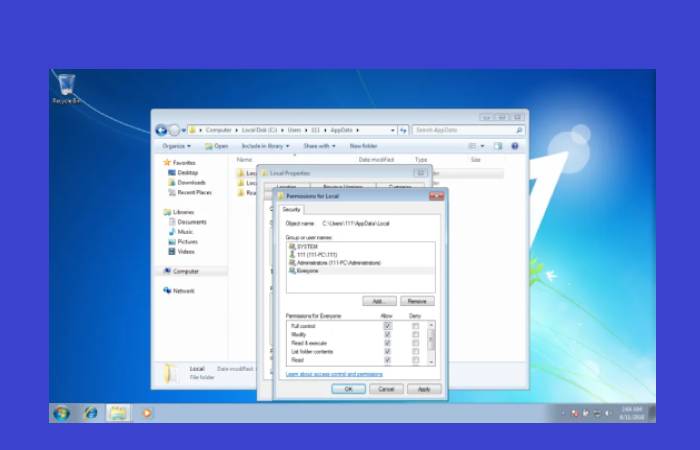Select Recent Places in navigation pane
This screenshot has height=450, width=700.
coord(190,192)
